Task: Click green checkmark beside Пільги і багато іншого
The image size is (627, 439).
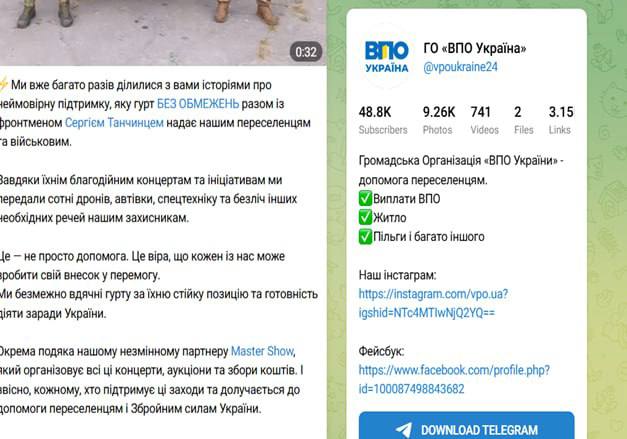Action: (365, 236)
